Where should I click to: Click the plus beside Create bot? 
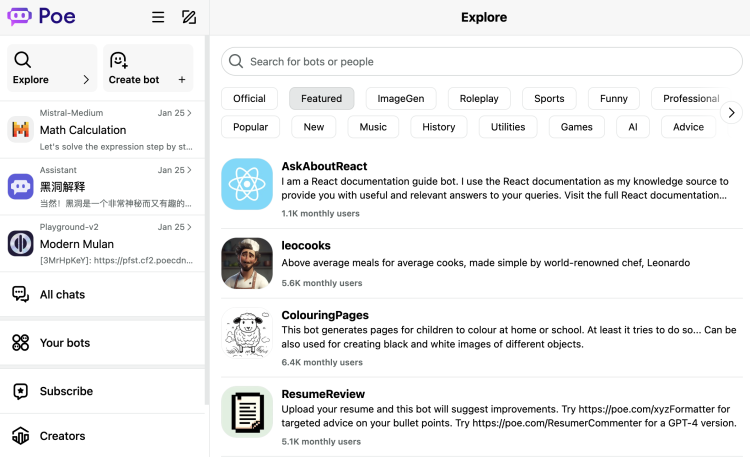181,80
